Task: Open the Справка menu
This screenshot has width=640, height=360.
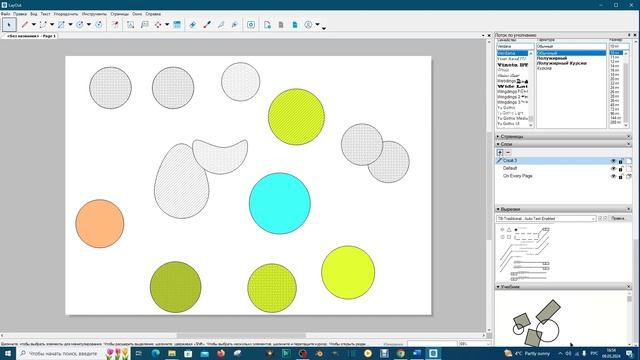Action: [153, 14]
